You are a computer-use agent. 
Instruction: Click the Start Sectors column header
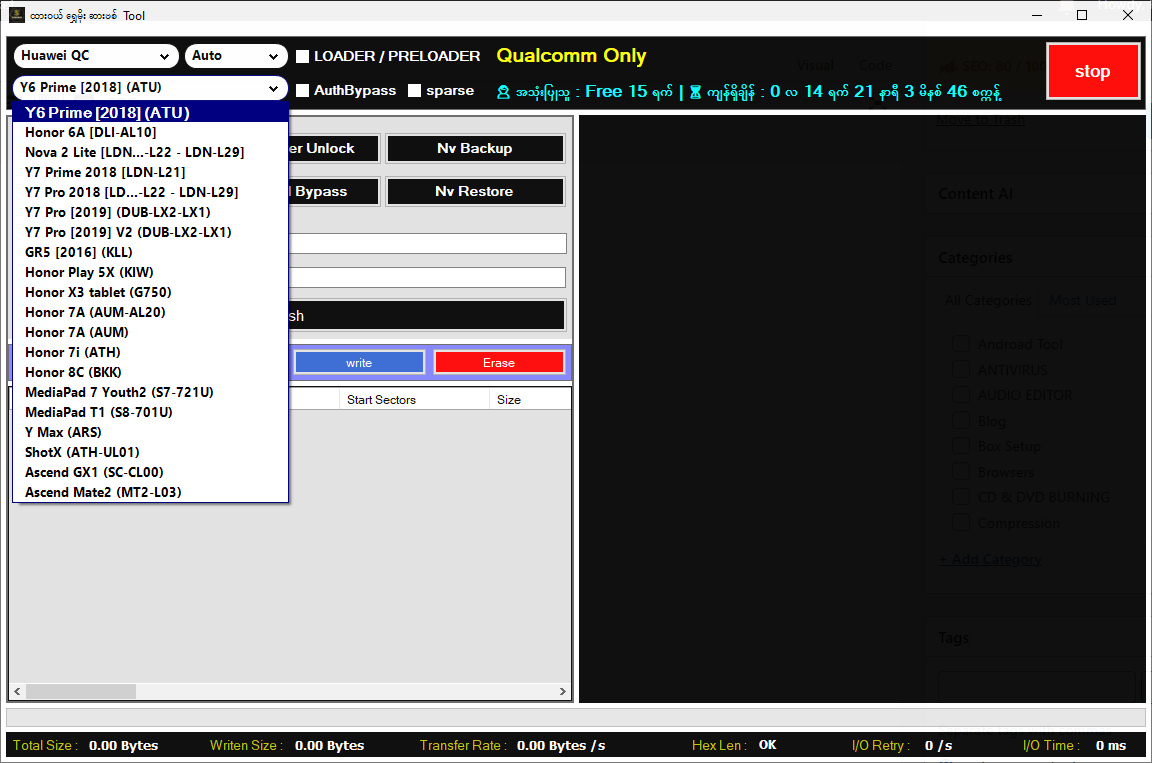pyautogui.click(x=381, y=400)
